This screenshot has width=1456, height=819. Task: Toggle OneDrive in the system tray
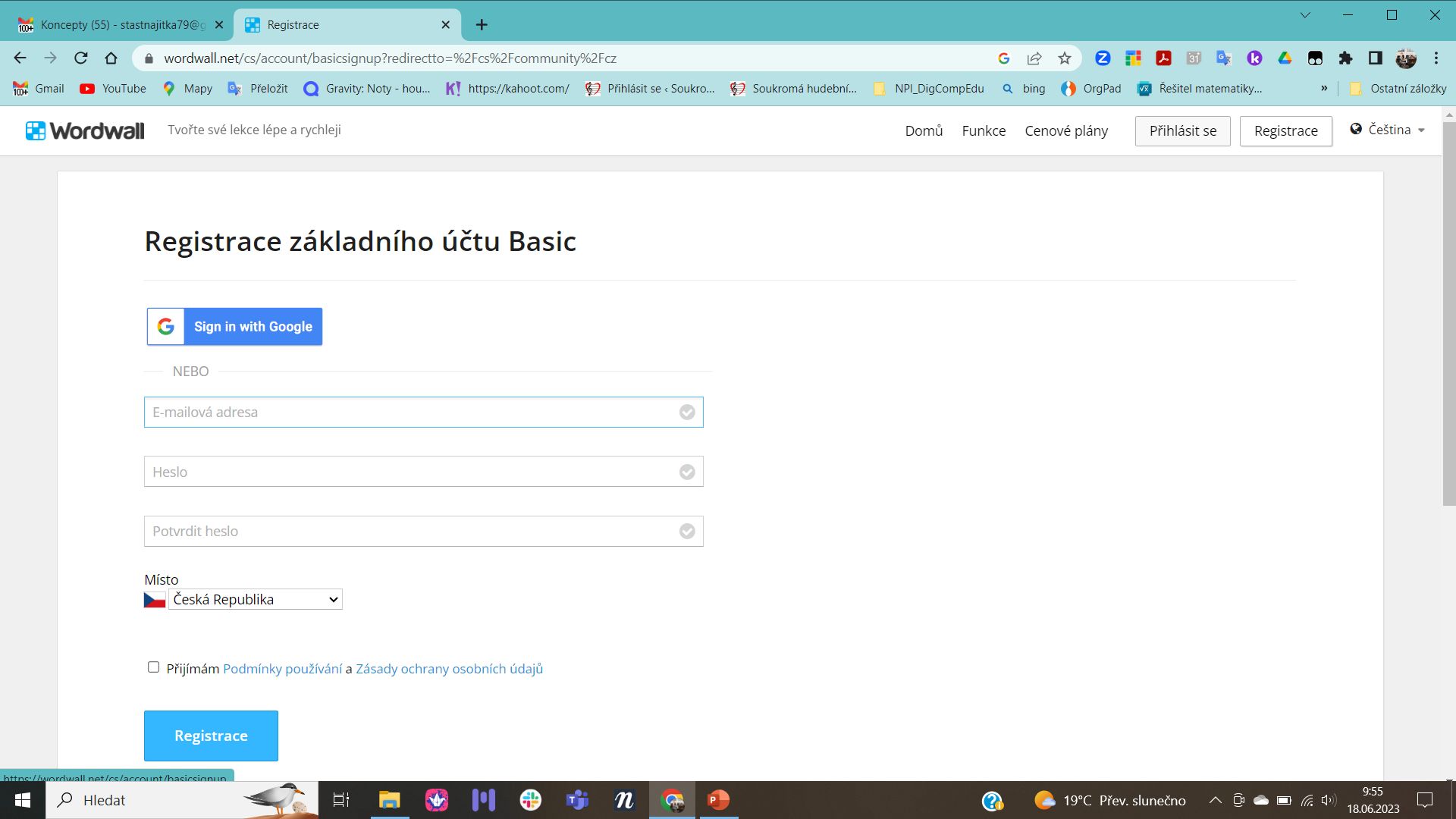coord(1261,800)
